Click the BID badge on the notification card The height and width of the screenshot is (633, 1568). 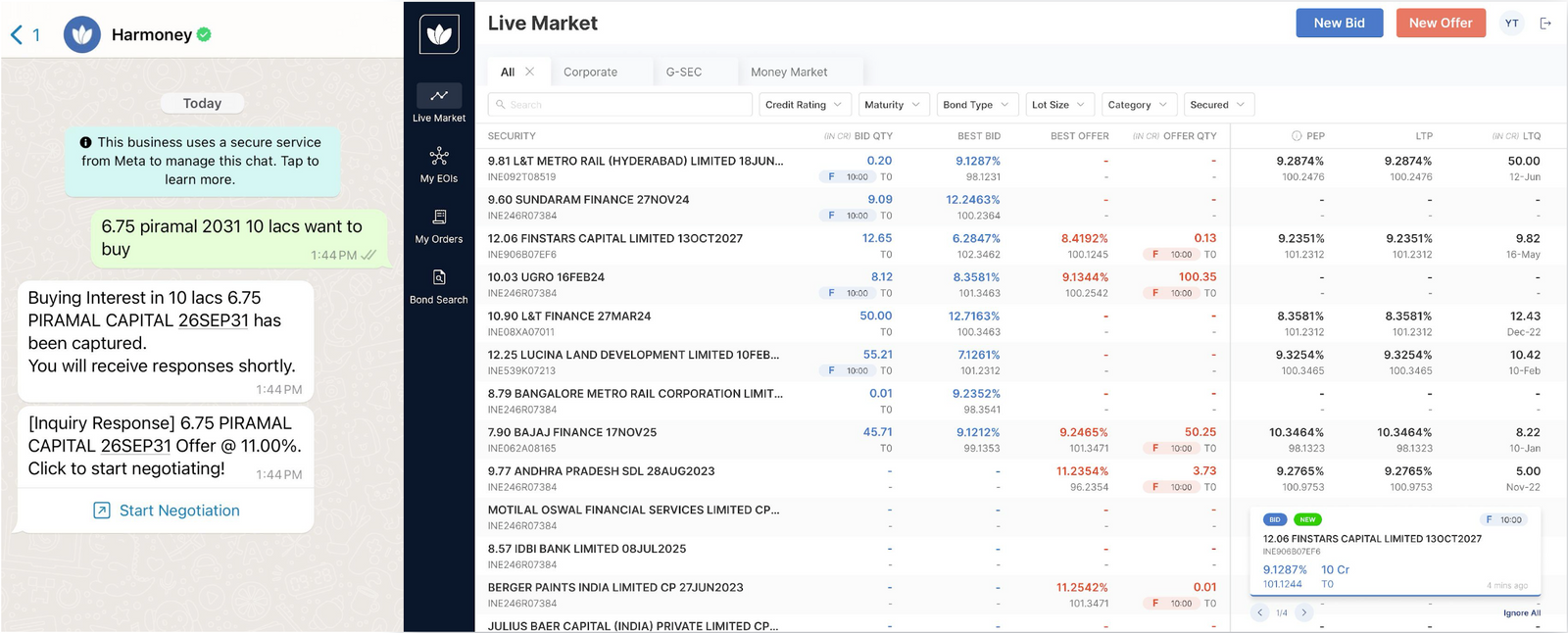tap(1275, 519)
